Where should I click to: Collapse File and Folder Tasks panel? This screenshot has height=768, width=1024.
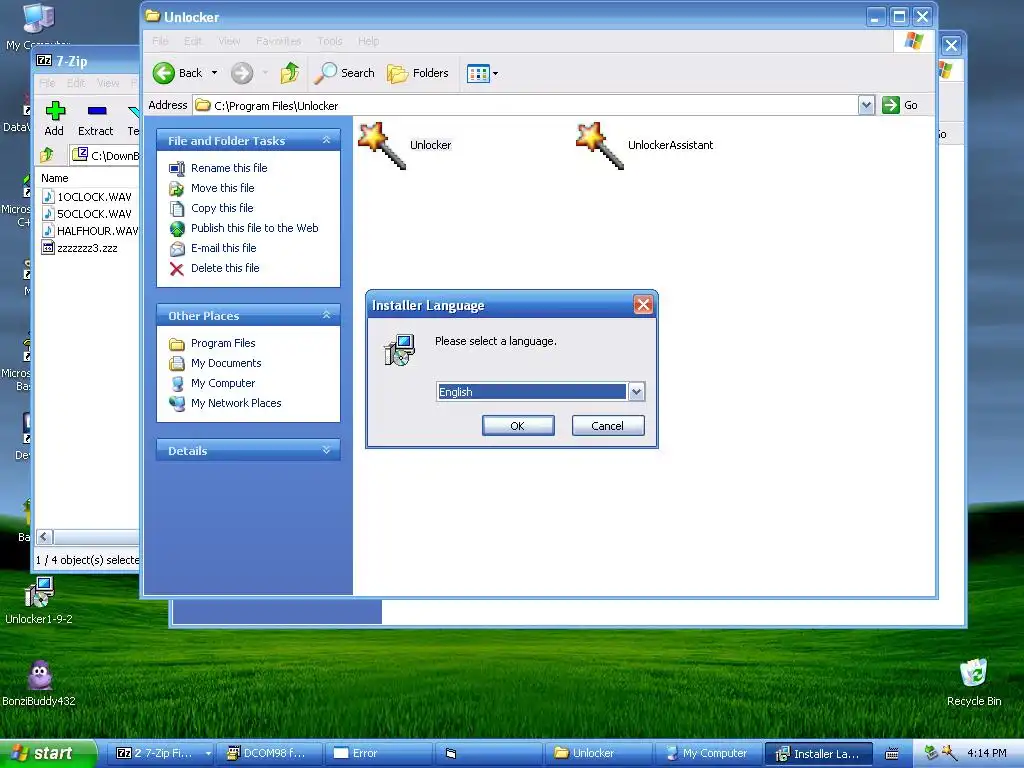tap(327, 140)
